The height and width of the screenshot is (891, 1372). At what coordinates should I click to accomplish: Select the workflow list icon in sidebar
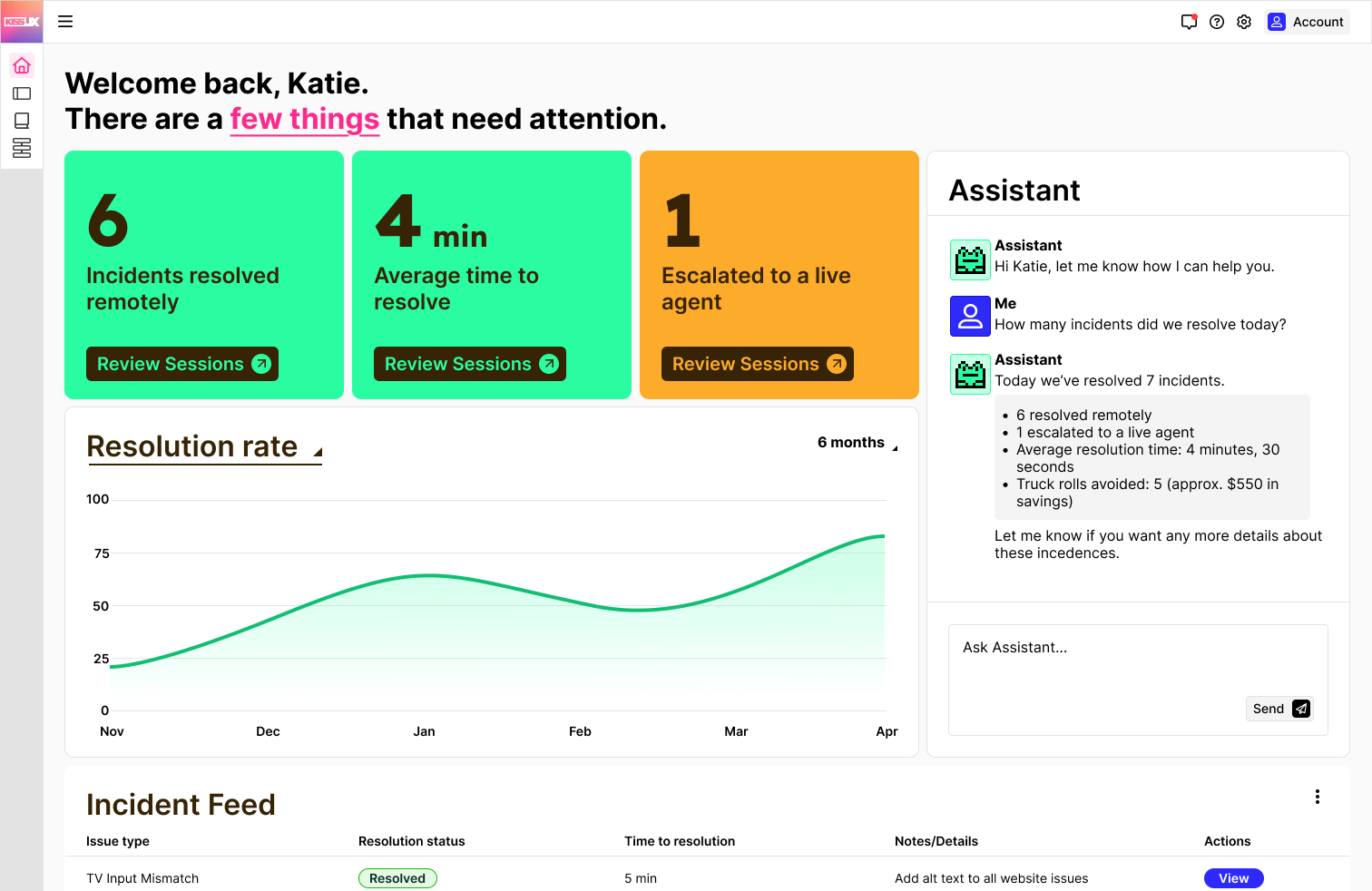[21, 147]
